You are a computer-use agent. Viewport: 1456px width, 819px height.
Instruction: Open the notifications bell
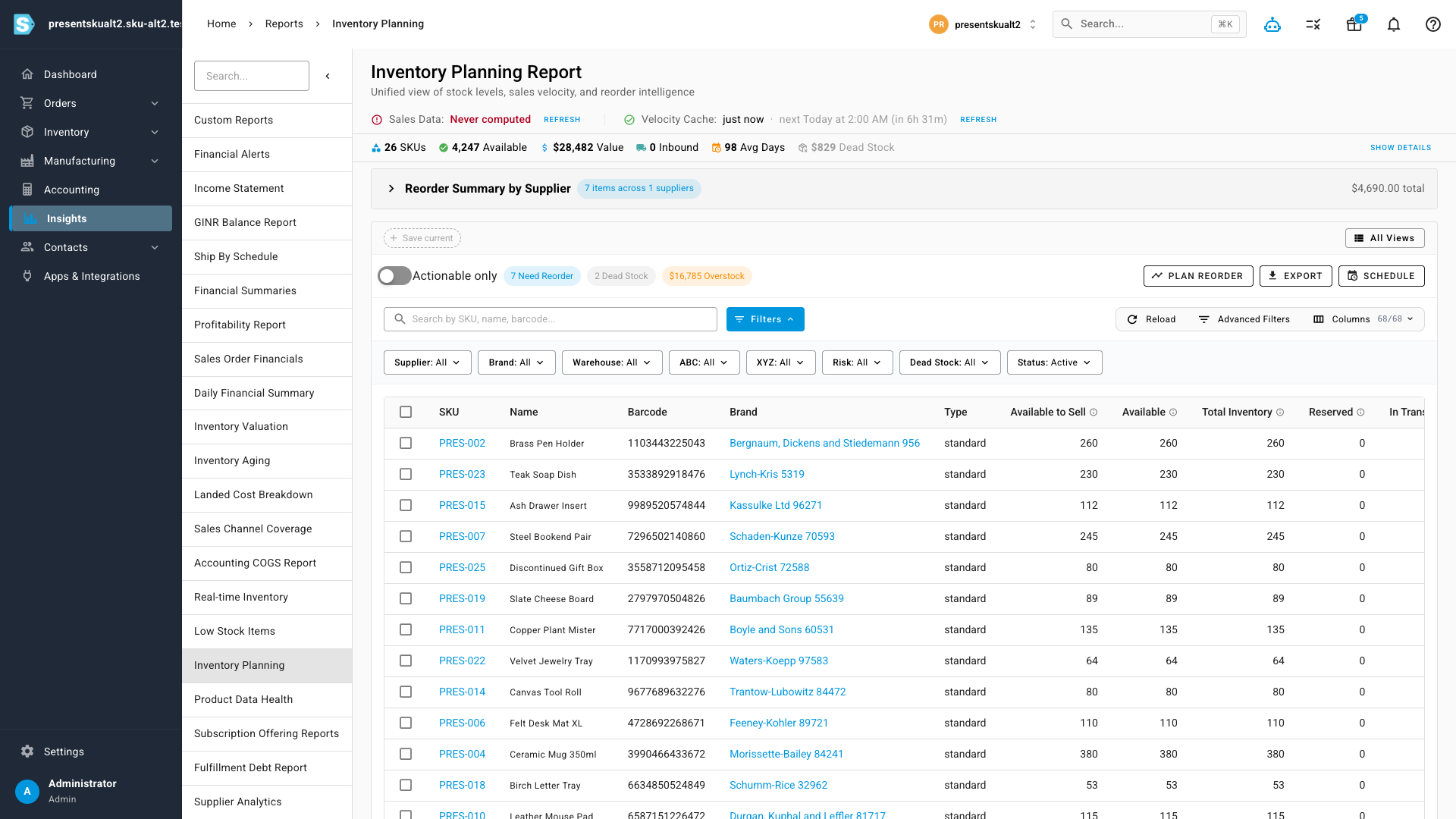pos(1394,24)
